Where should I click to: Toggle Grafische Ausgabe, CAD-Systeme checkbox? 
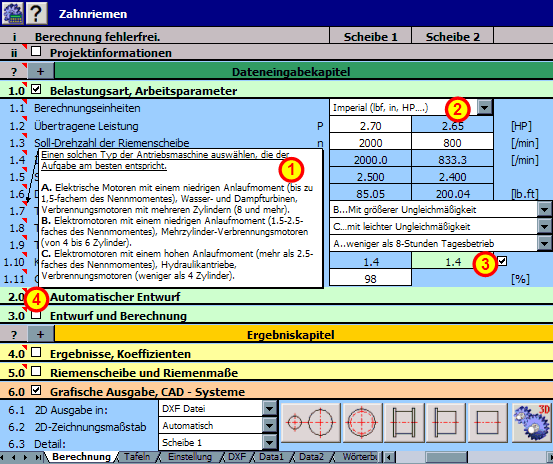point(36,390)
